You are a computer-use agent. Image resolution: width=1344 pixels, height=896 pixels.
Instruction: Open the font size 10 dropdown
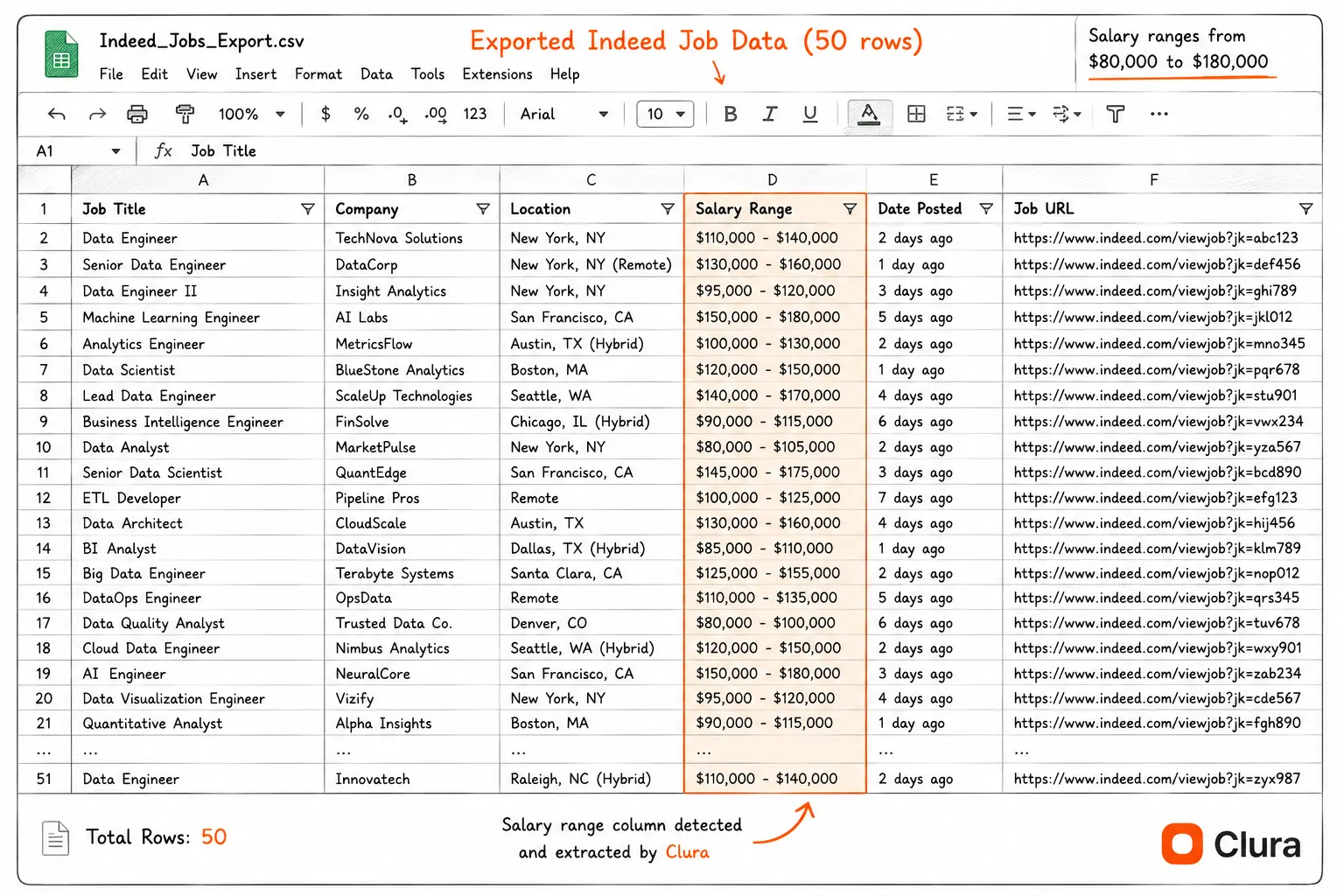[x=665, y=114]
